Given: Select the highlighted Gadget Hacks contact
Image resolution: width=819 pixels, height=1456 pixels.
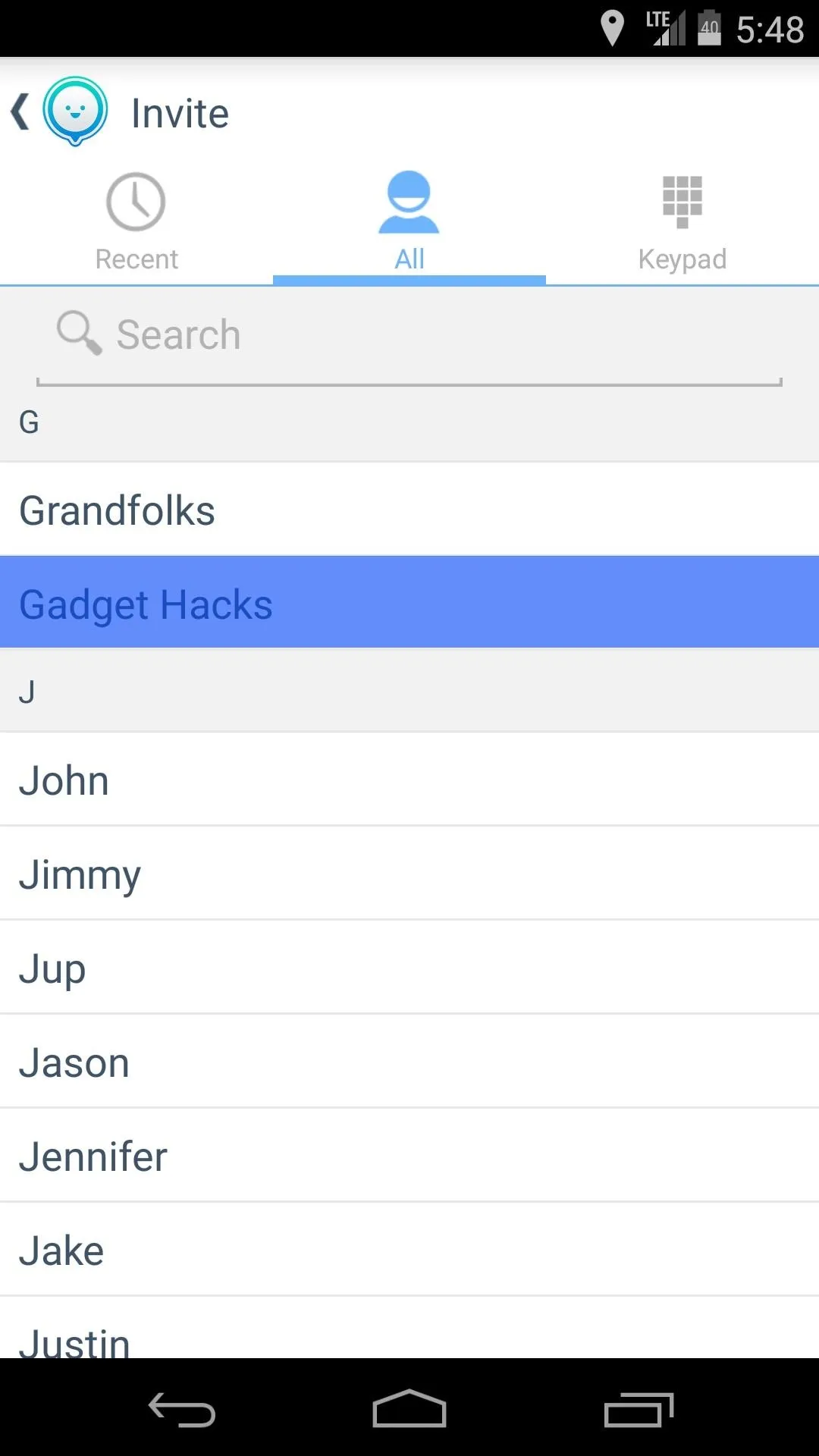Looking at the screenshot, I should pos(409,602).
